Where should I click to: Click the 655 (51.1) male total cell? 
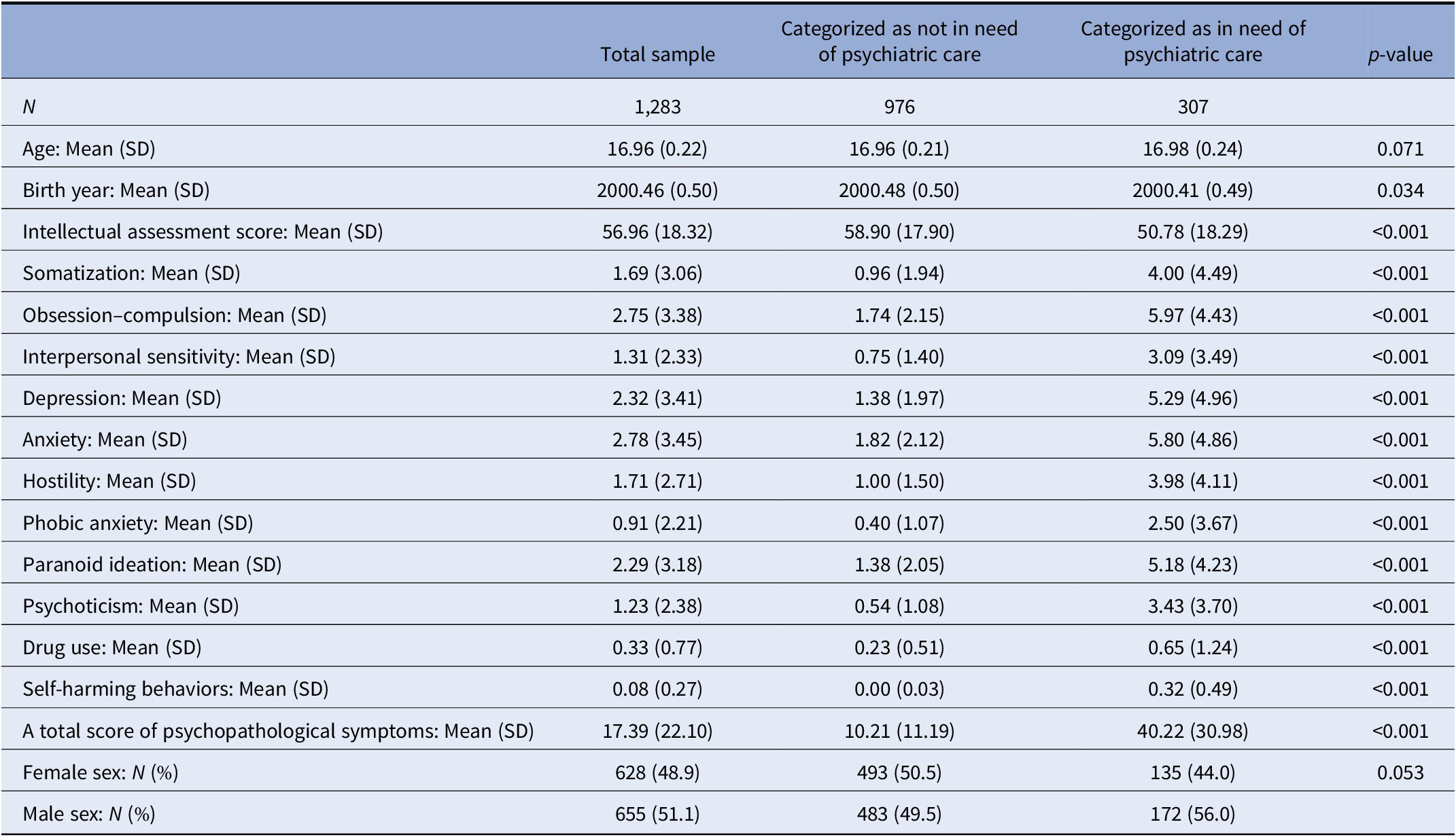[657, 814]
